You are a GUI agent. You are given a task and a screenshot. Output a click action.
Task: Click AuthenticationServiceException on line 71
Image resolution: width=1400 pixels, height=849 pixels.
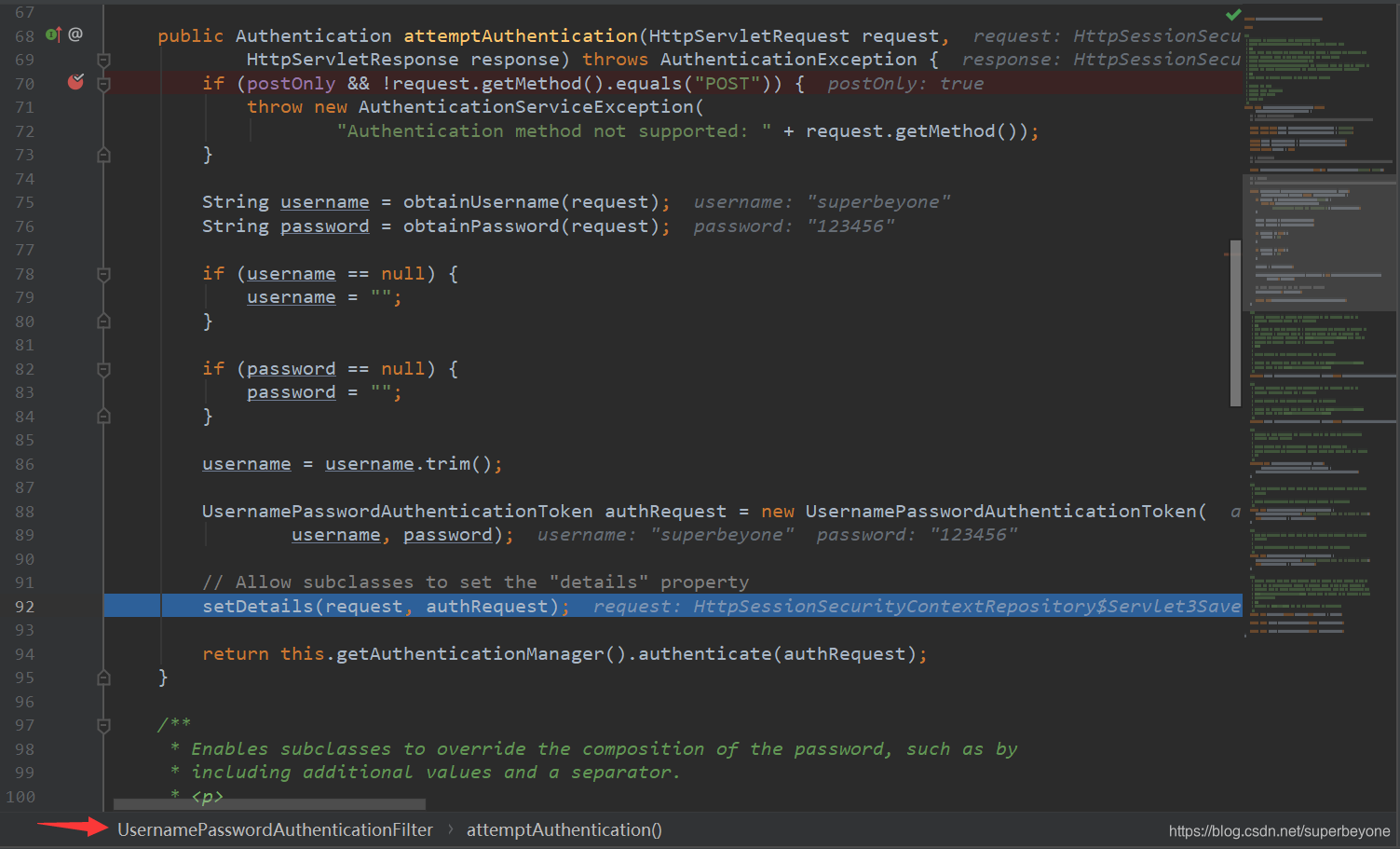(525, 107)
